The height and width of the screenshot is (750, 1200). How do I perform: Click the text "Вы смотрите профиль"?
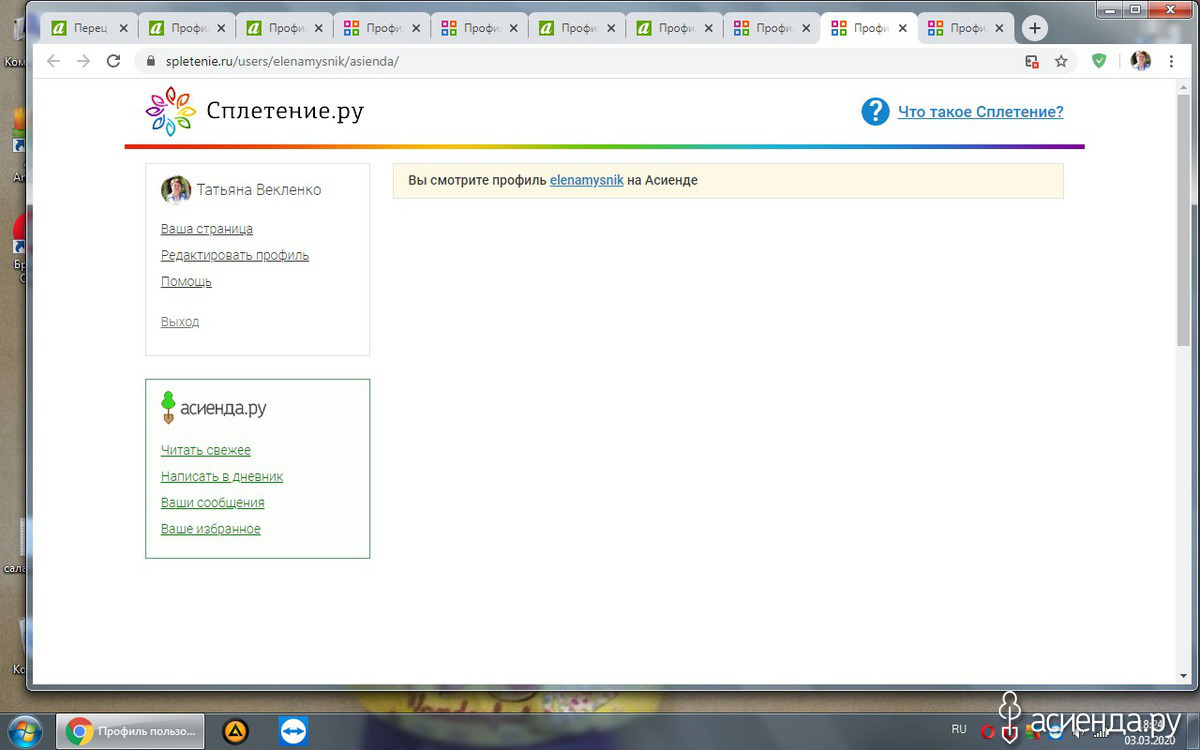click(477, 180)
